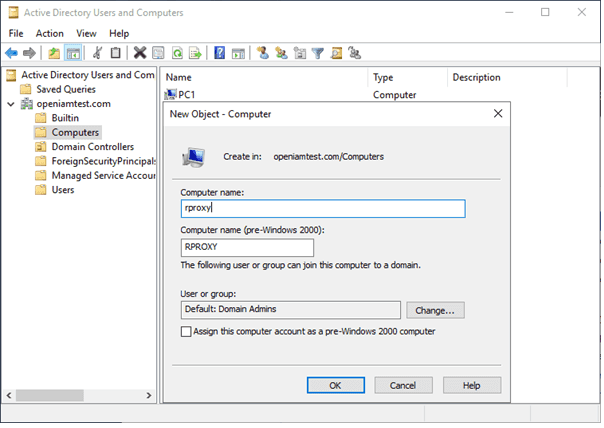Viewport: 604px width, 428px height.
Task: Enable pre-Windows 2000 computer account checkbox
Action: point(187,331)
